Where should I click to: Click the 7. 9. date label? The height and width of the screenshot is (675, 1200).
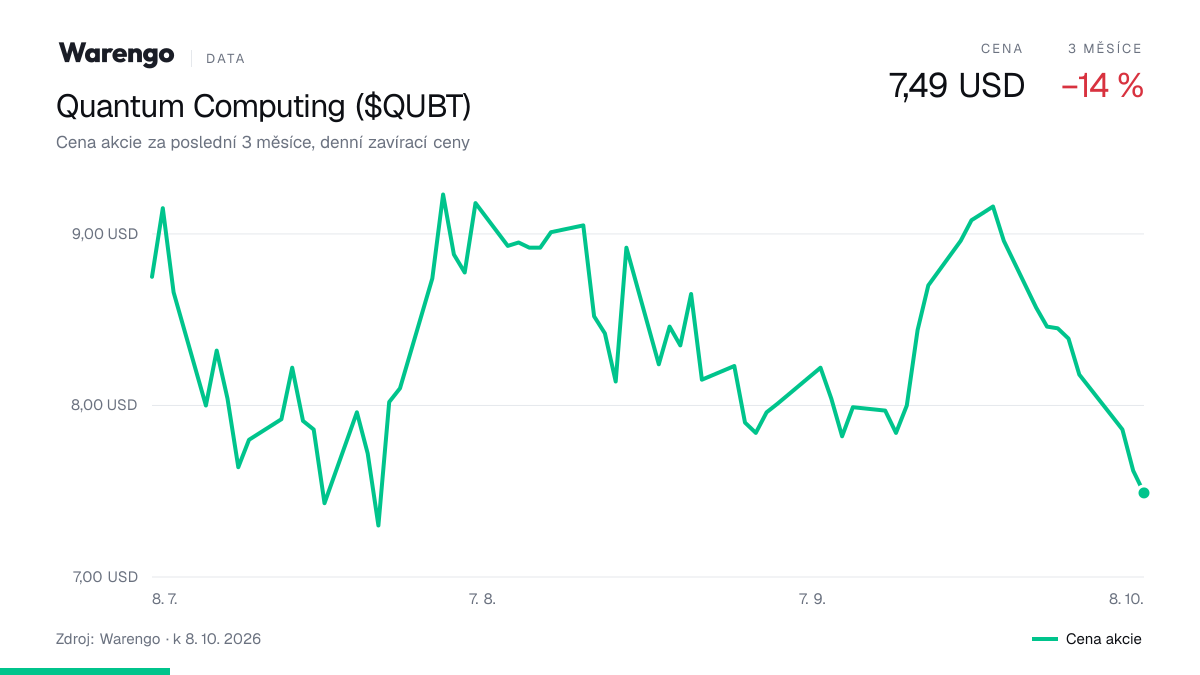(812, 599)
